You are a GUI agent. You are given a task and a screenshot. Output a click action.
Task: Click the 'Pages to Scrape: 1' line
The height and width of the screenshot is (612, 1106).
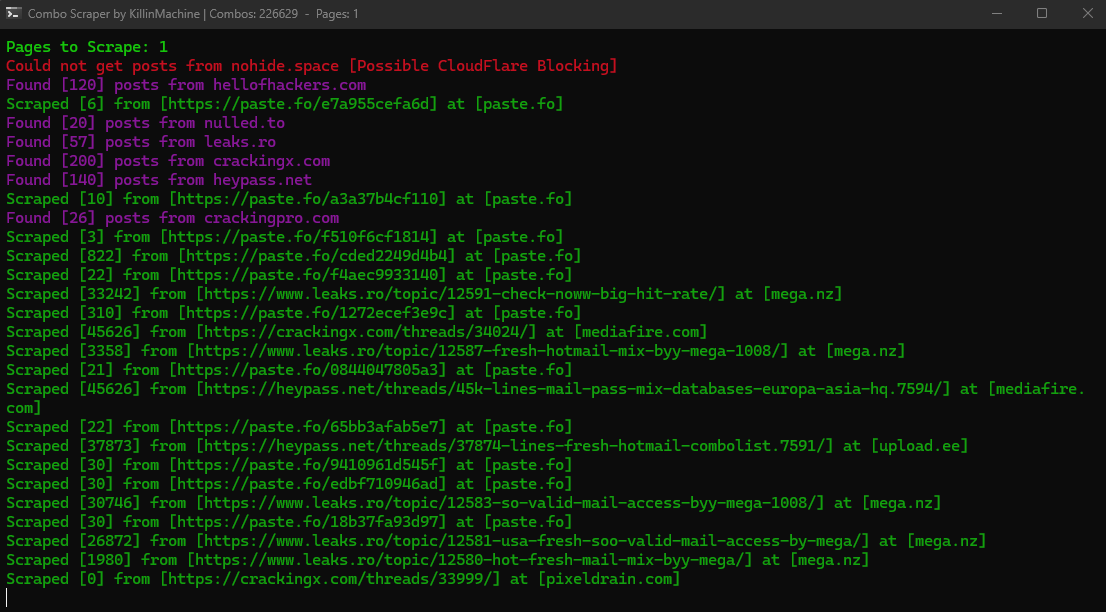coord(87,47)
